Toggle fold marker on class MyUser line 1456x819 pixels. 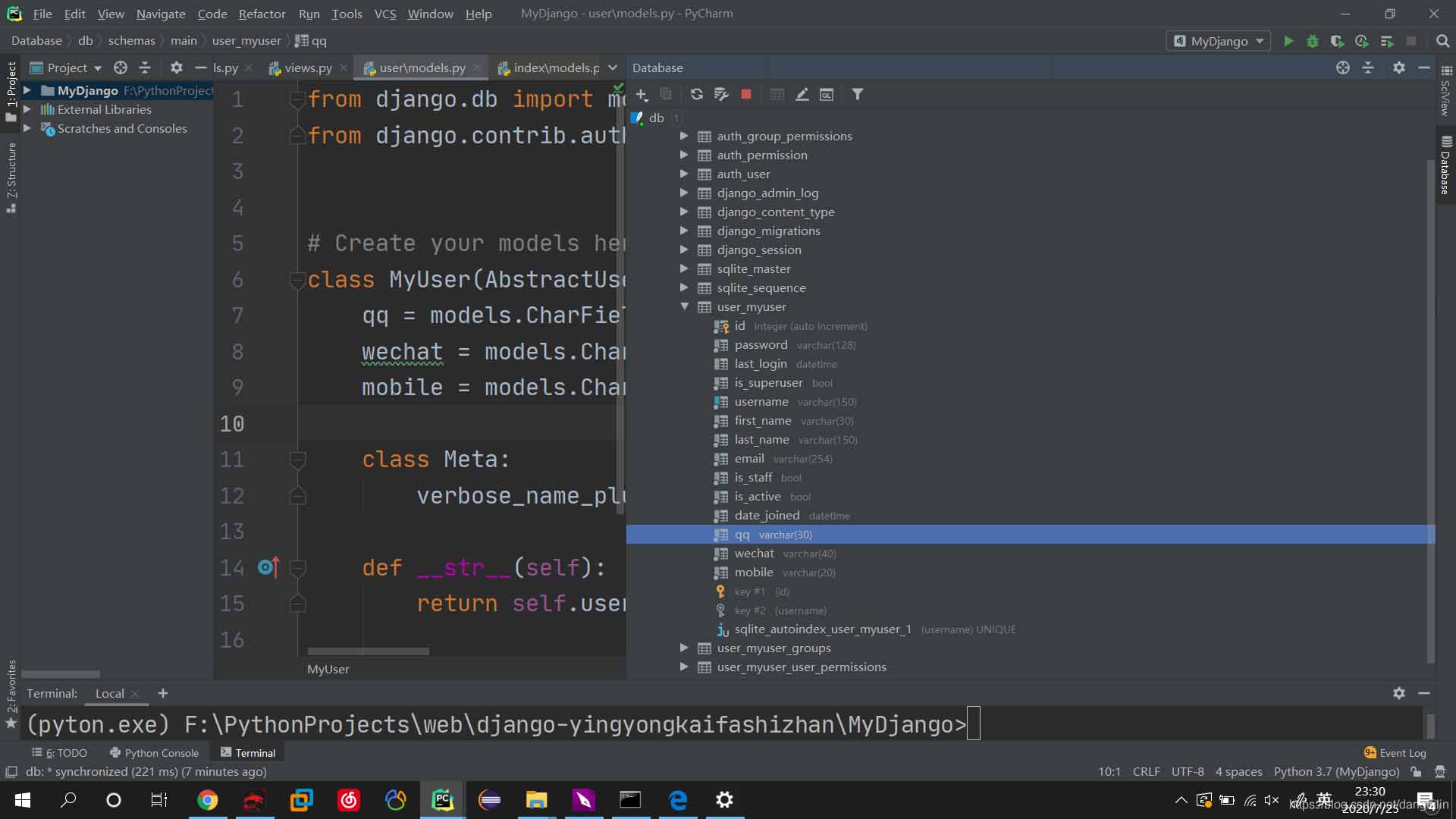point(298,280)
